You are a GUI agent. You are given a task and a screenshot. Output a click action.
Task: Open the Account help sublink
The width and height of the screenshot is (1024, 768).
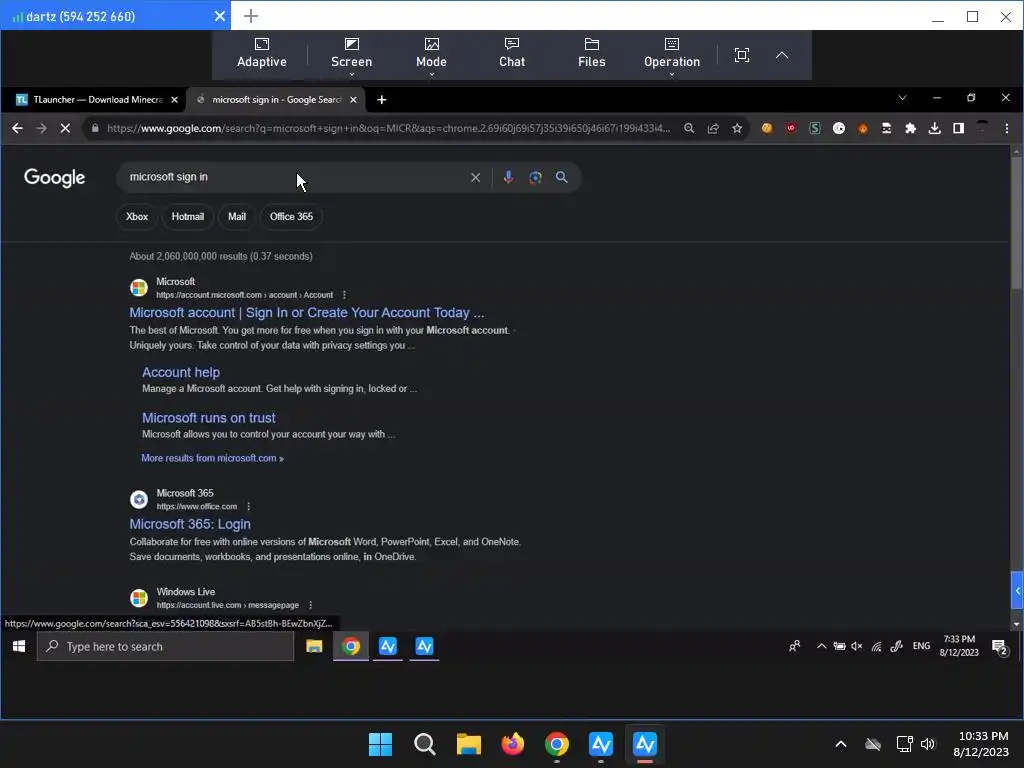pyautogui.click(x=181, y=372)
